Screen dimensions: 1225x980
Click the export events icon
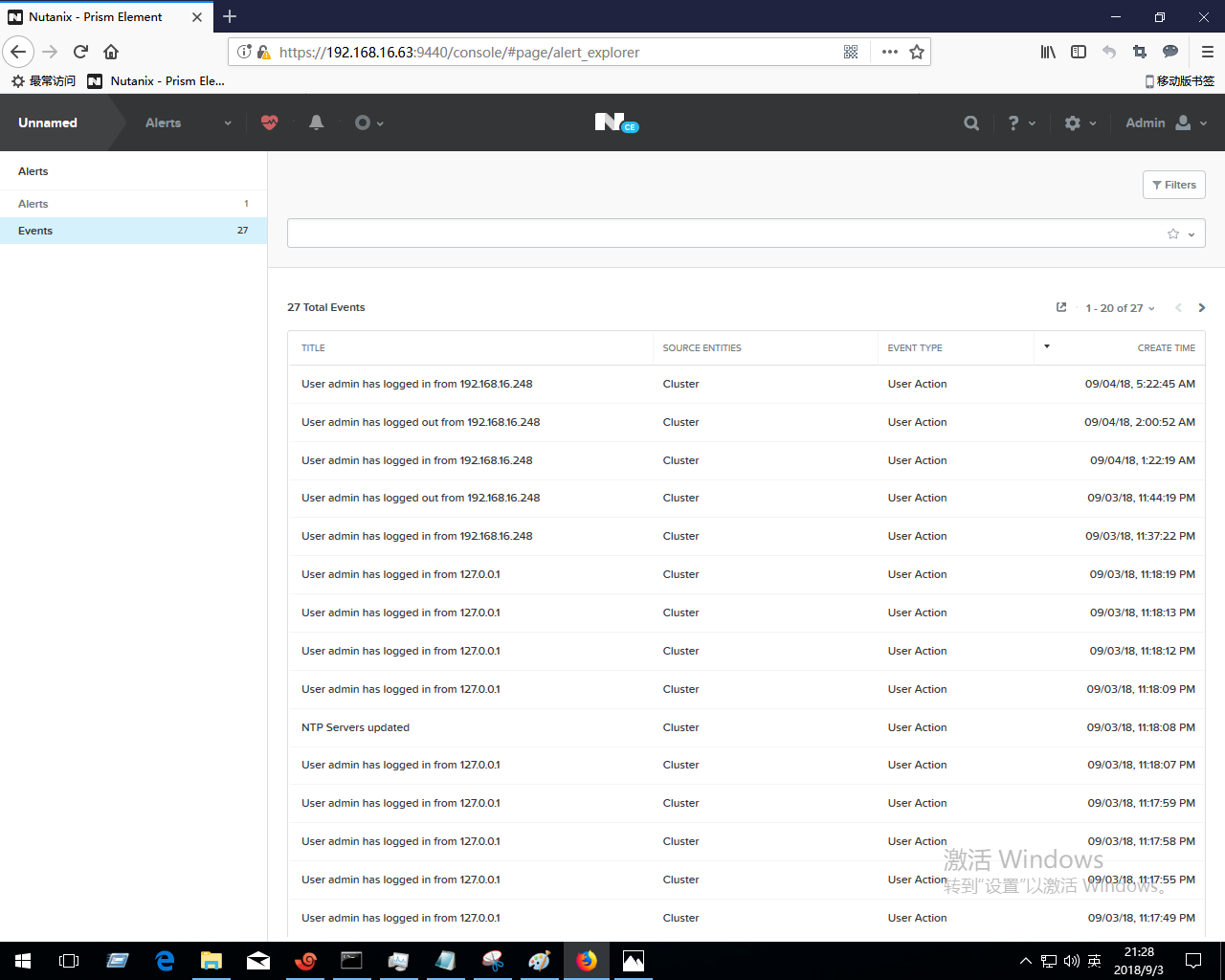coord(1061,307)
